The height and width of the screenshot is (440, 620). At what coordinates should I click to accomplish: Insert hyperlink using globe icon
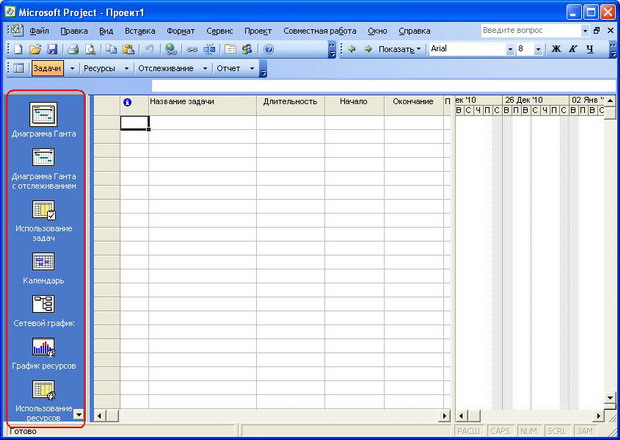pyautogui.click(x=171, y=49)
